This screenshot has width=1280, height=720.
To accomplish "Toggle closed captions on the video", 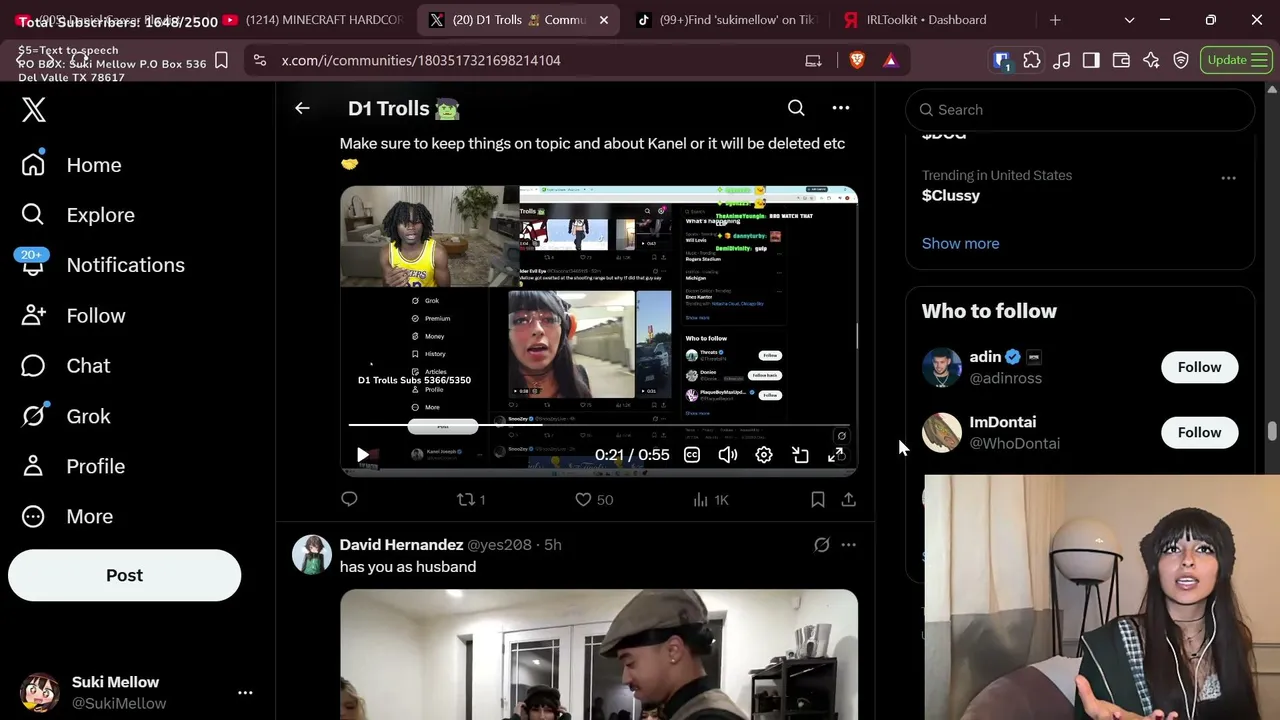I will click(x=692, y=455).
